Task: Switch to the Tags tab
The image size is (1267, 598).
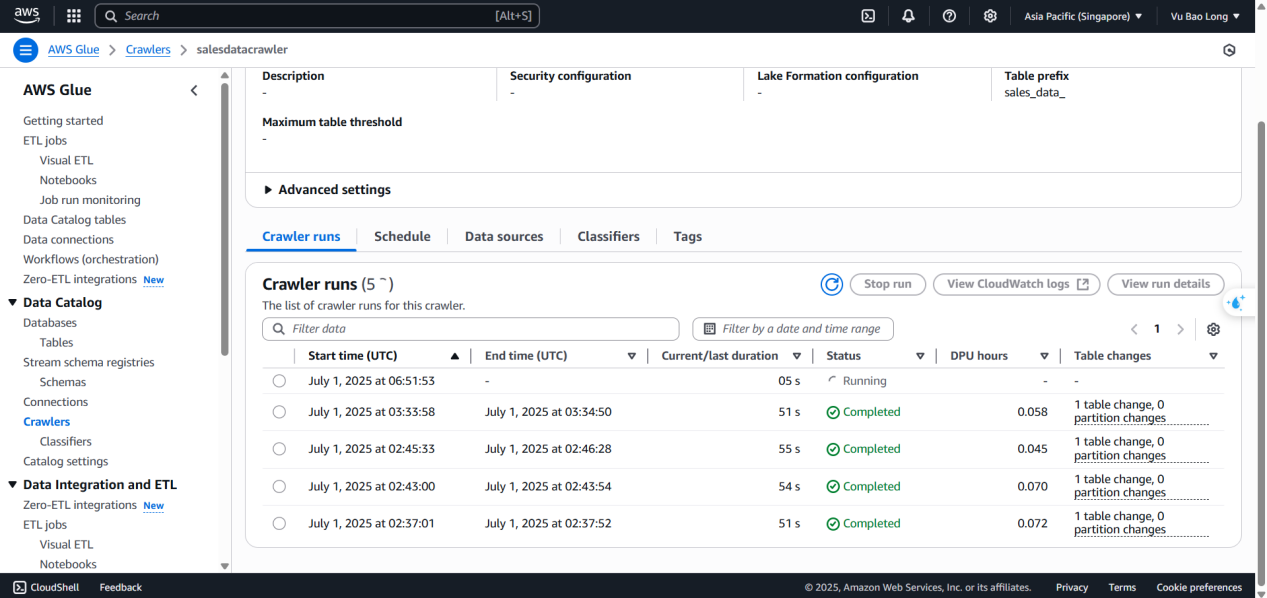Action: 688,237
